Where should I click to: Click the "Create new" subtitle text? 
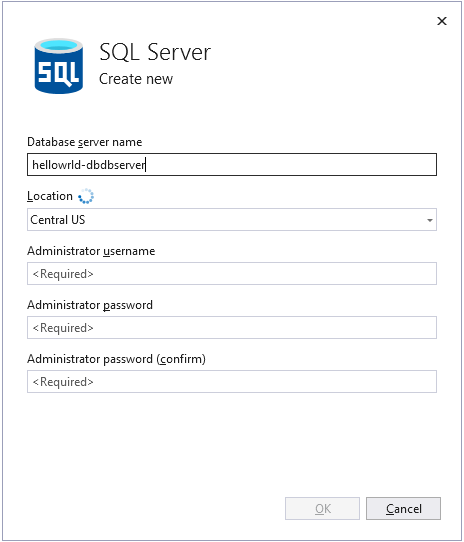[x=136, y=79]
